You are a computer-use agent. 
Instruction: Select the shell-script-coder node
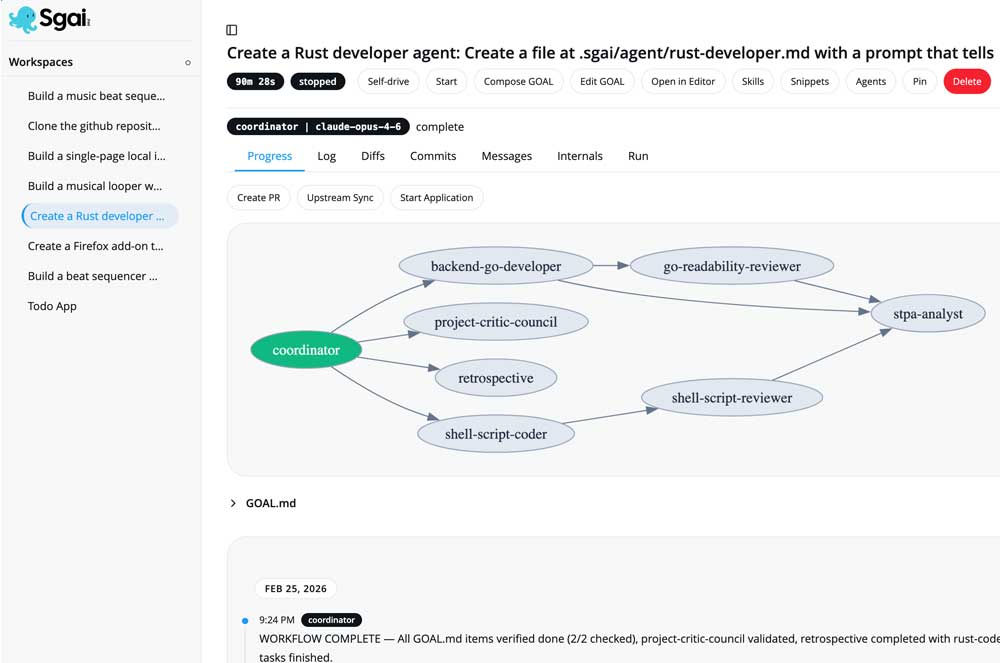click(x=496, y=434)
